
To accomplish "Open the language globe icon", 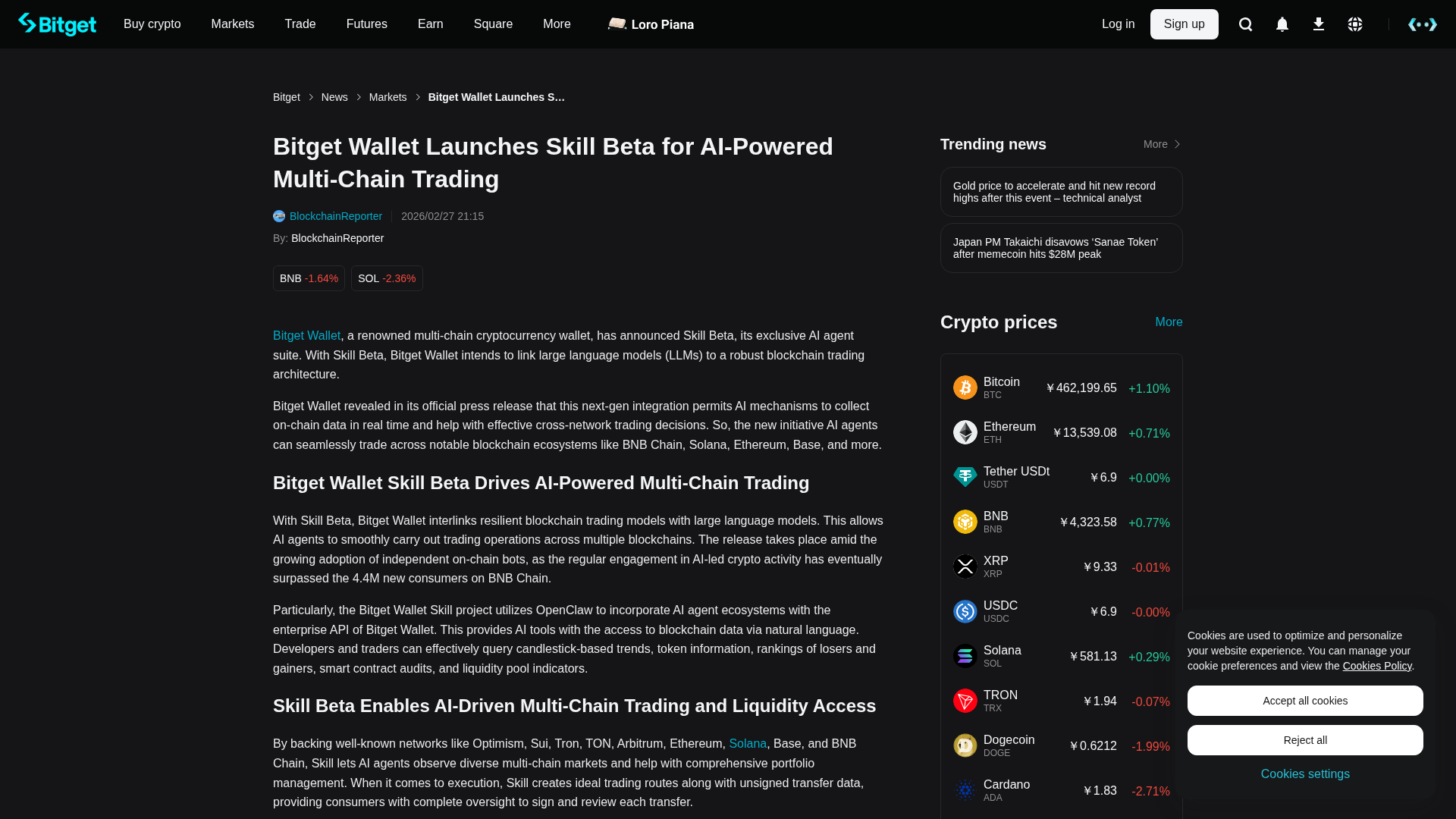I will pos(1354,24).
